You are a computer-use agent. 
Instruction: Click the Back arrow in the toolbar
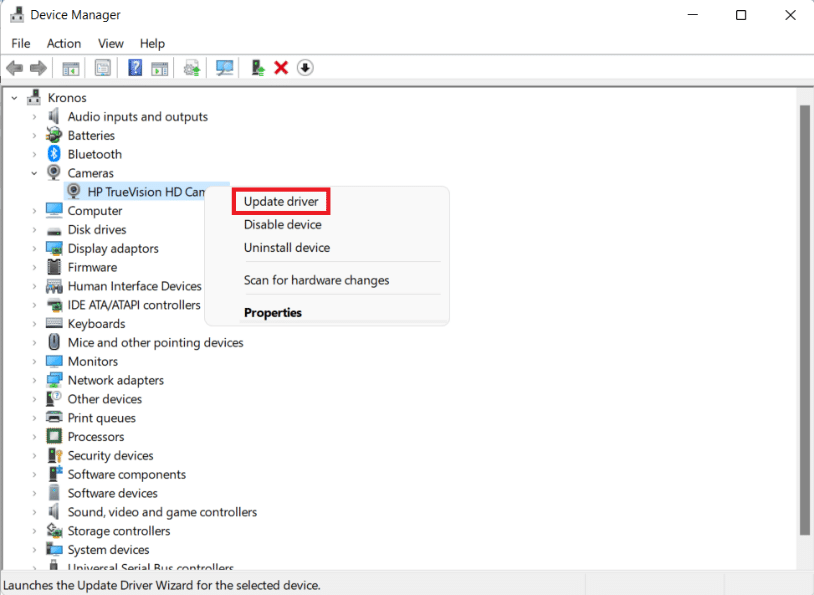pos(14,68)
